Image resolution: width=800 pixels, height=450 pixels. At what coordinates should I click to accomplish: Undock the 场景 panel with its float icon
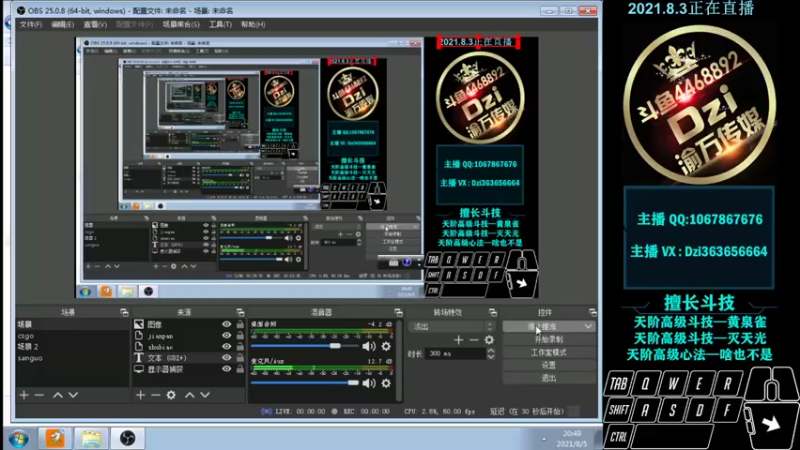click(124, 312)
